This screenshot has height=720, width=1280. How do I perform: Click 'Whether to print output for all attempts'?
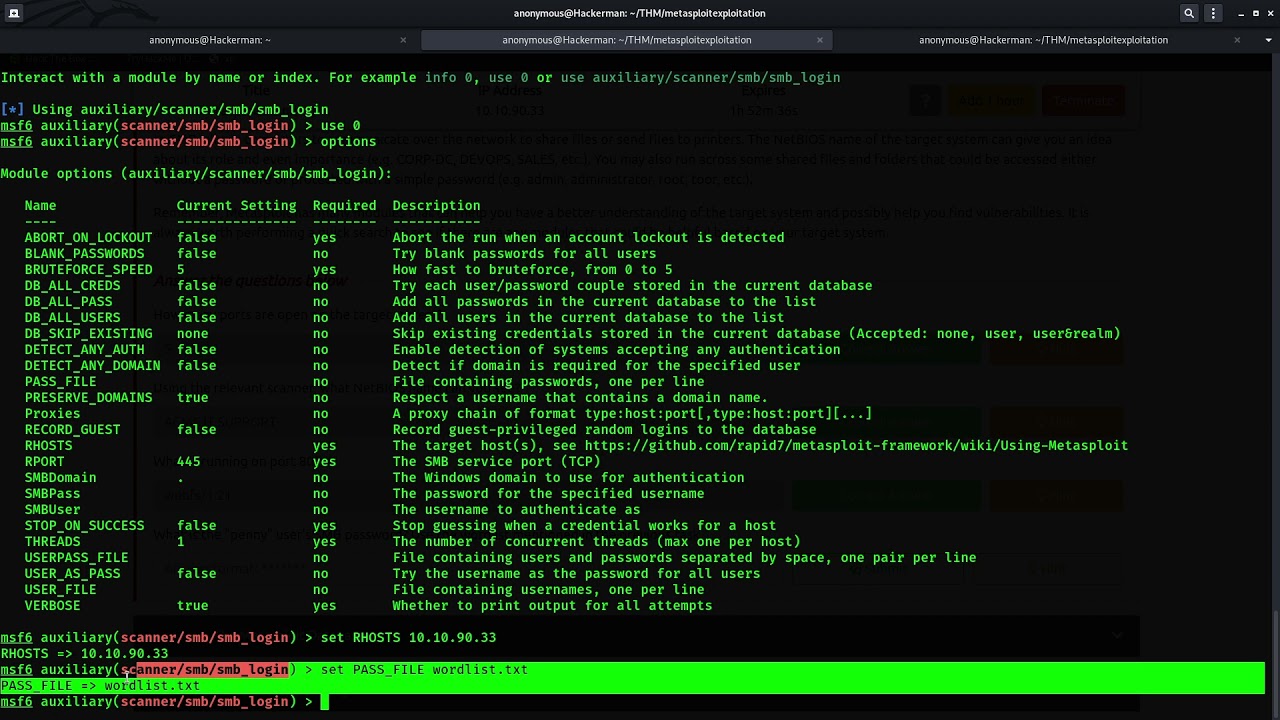552,606
